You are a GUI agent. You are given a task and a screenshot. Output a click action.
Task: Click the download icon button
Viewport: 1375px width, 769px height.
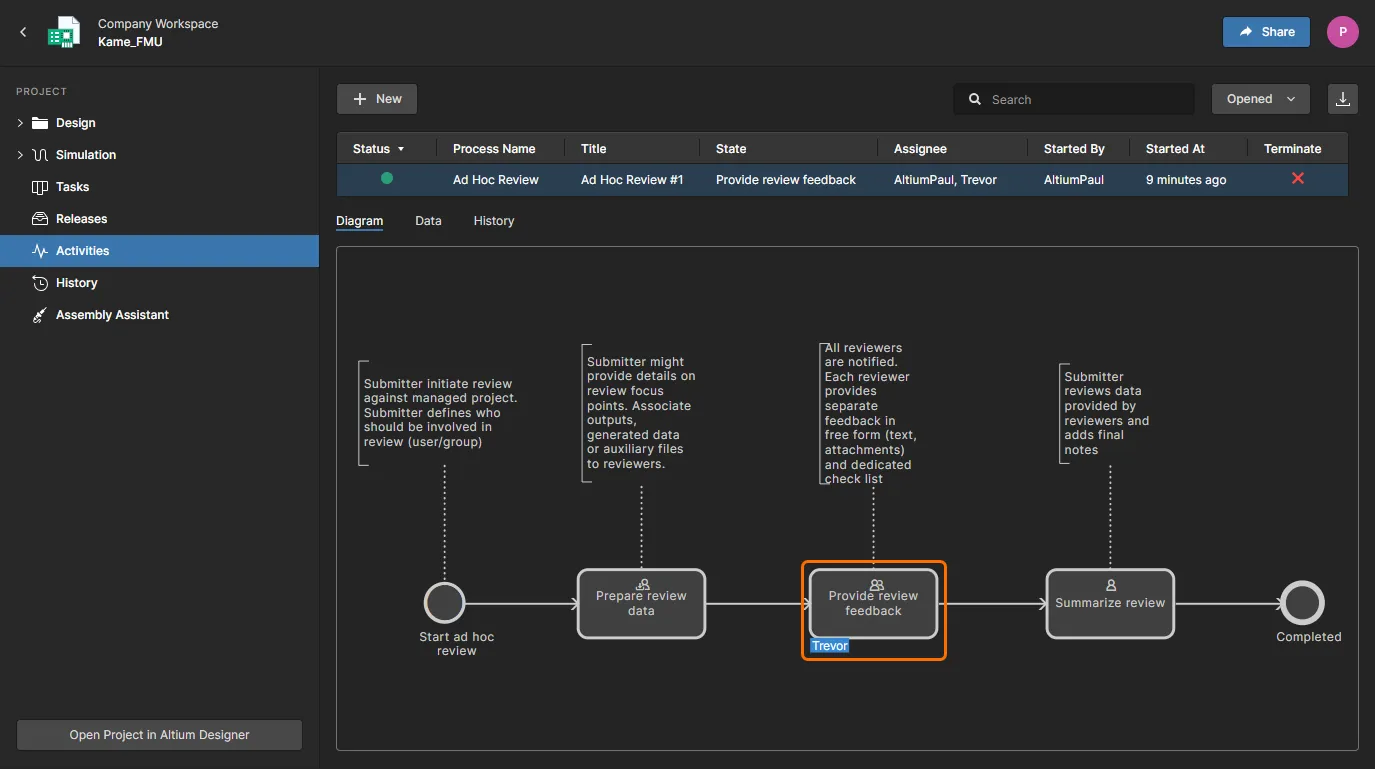1343,99
